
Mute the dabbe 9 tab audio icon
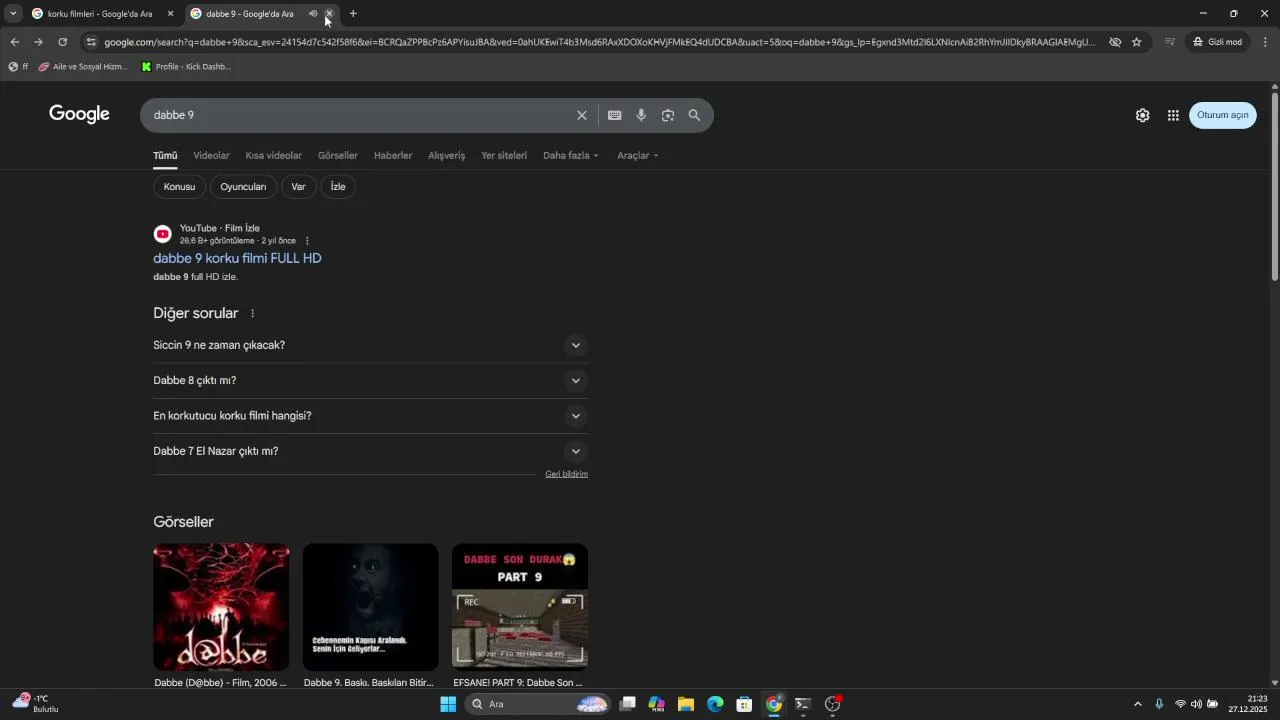click(x=313, y=14)
